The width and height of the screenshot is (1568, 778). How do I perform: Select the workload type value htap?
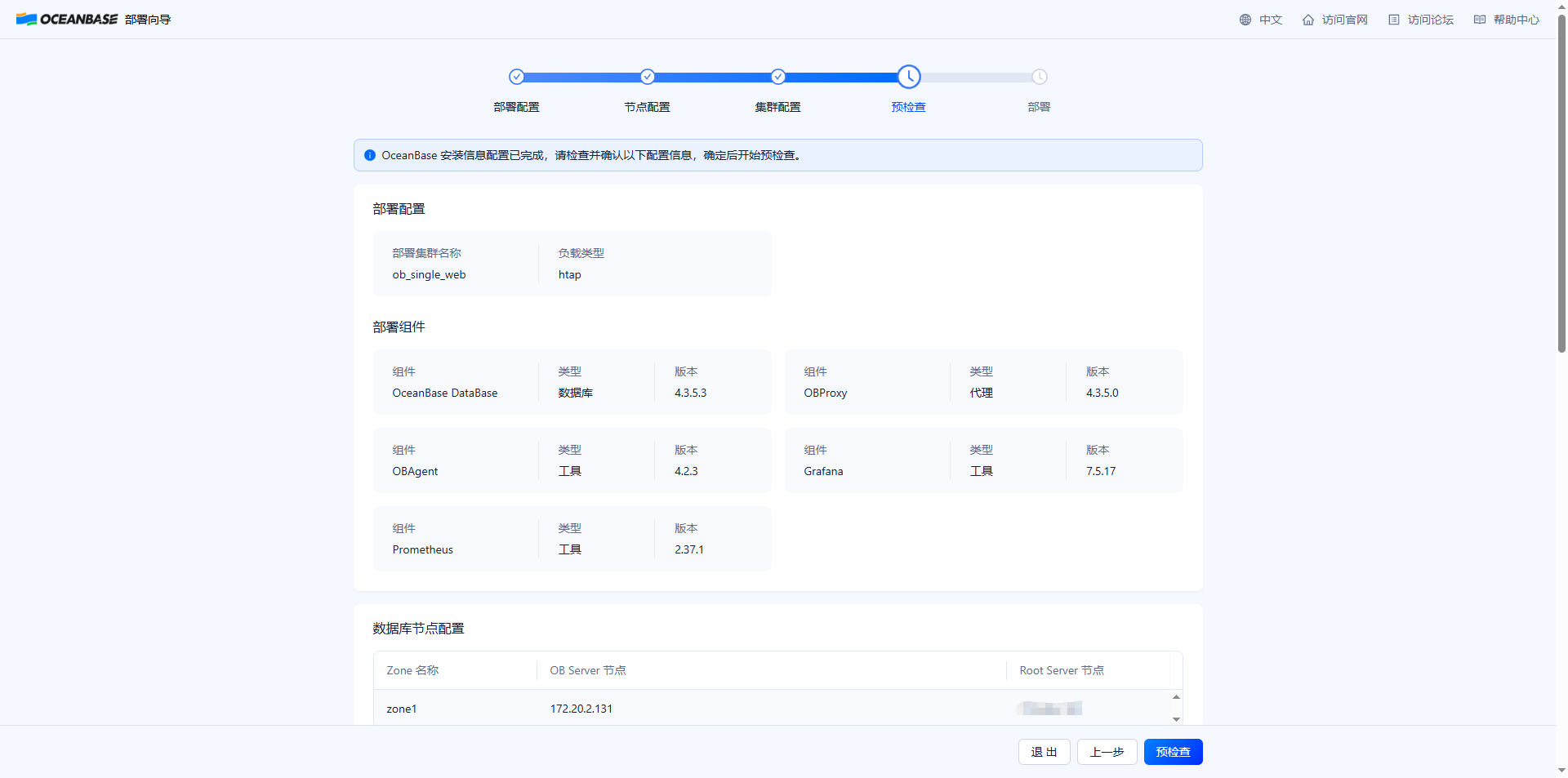pyautogui.click(x=570, y=274)
